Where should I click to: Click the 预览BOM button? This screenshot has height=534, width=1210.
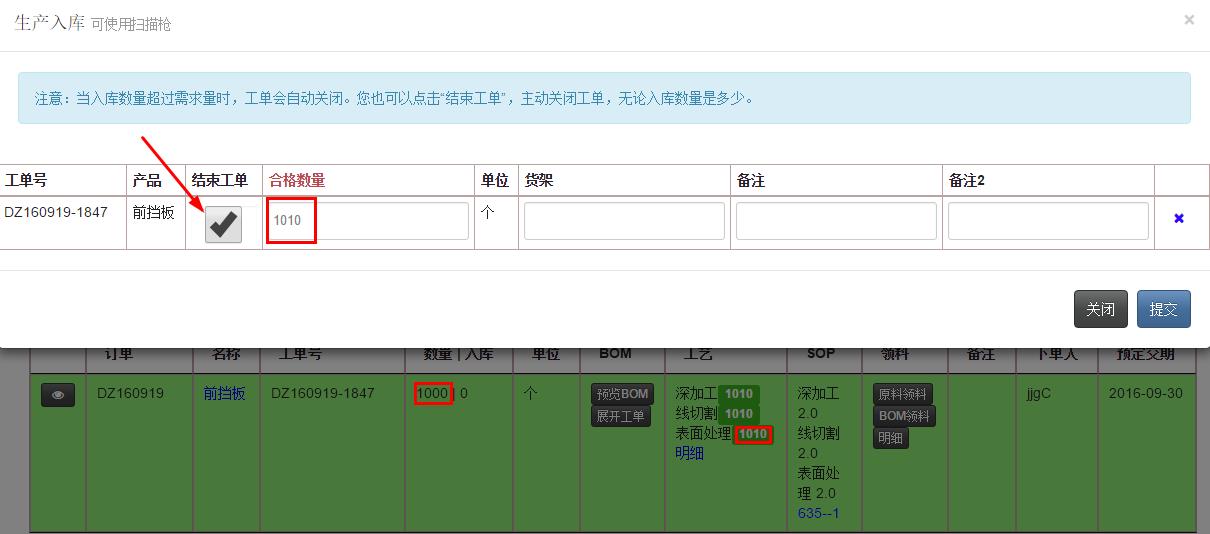point(622,394)
